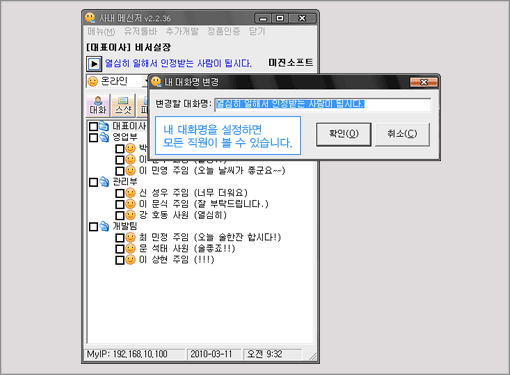Tick checkbox for 이 문식 주임
Viewport: 510px width, 375px height.
click(120, 204)
